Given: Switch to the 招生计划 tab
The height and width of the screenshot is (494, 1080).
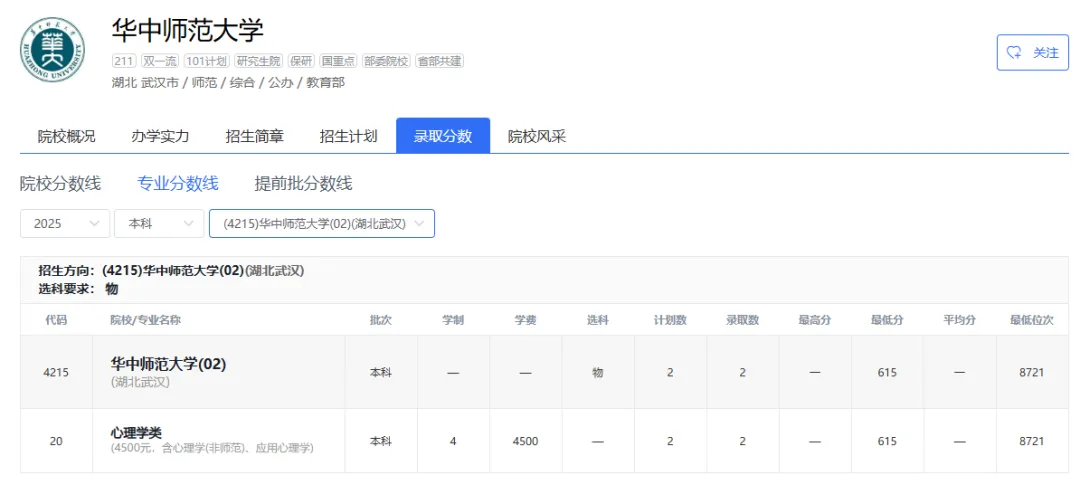Looking at the screenshot, I should [x=349, y=136].
